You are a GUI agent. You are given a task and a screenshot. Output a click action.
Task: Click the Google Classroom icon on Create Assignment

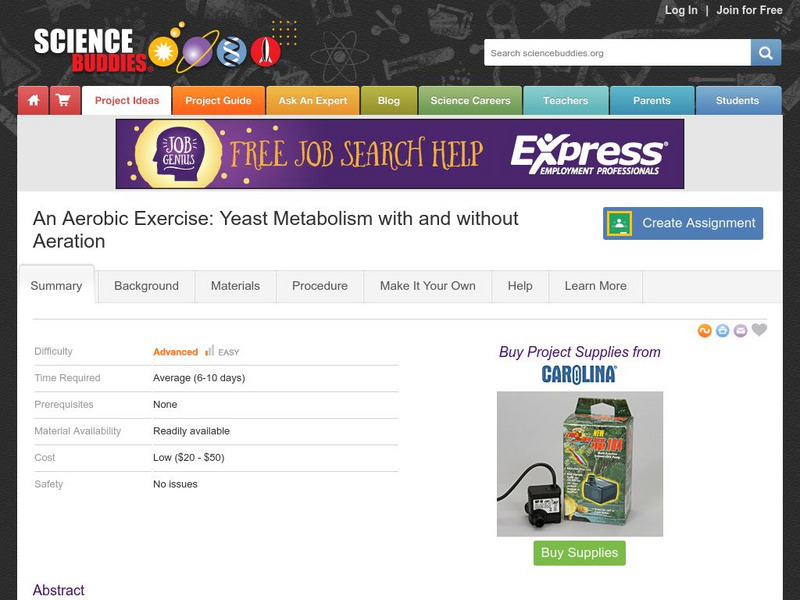tap(620, 223)
